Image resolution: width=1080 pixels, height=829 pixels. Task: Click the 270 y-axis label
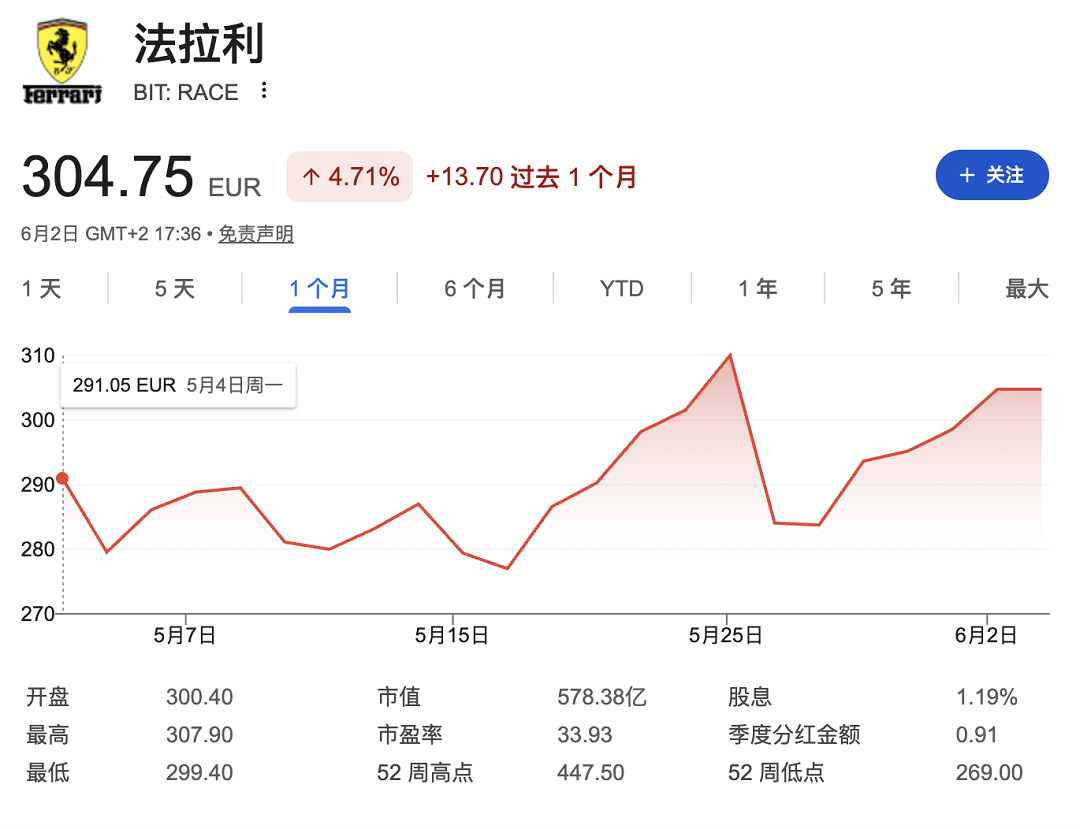(38, 613)
